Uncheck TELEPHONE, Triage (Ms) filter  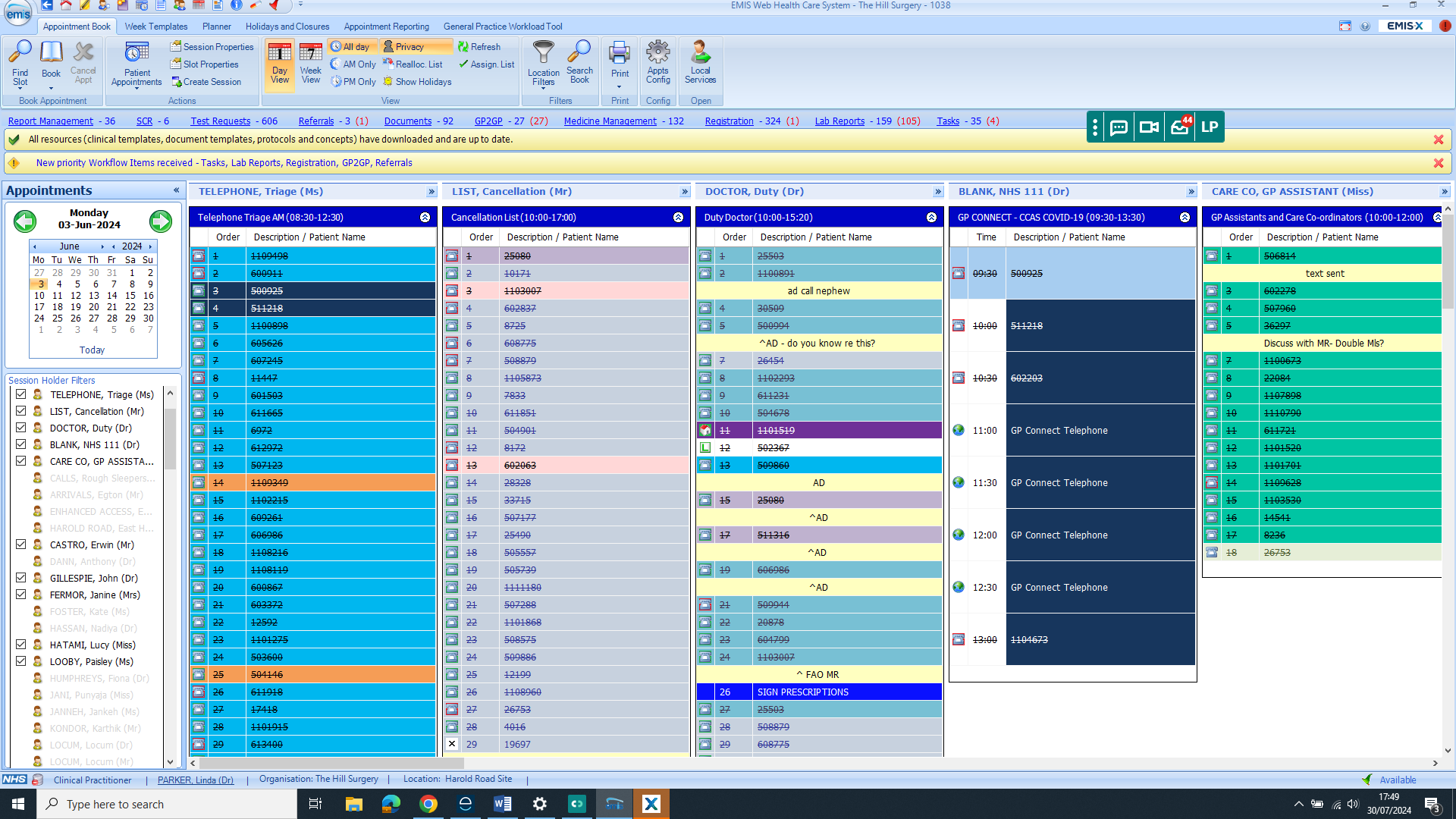coord(21,394)
